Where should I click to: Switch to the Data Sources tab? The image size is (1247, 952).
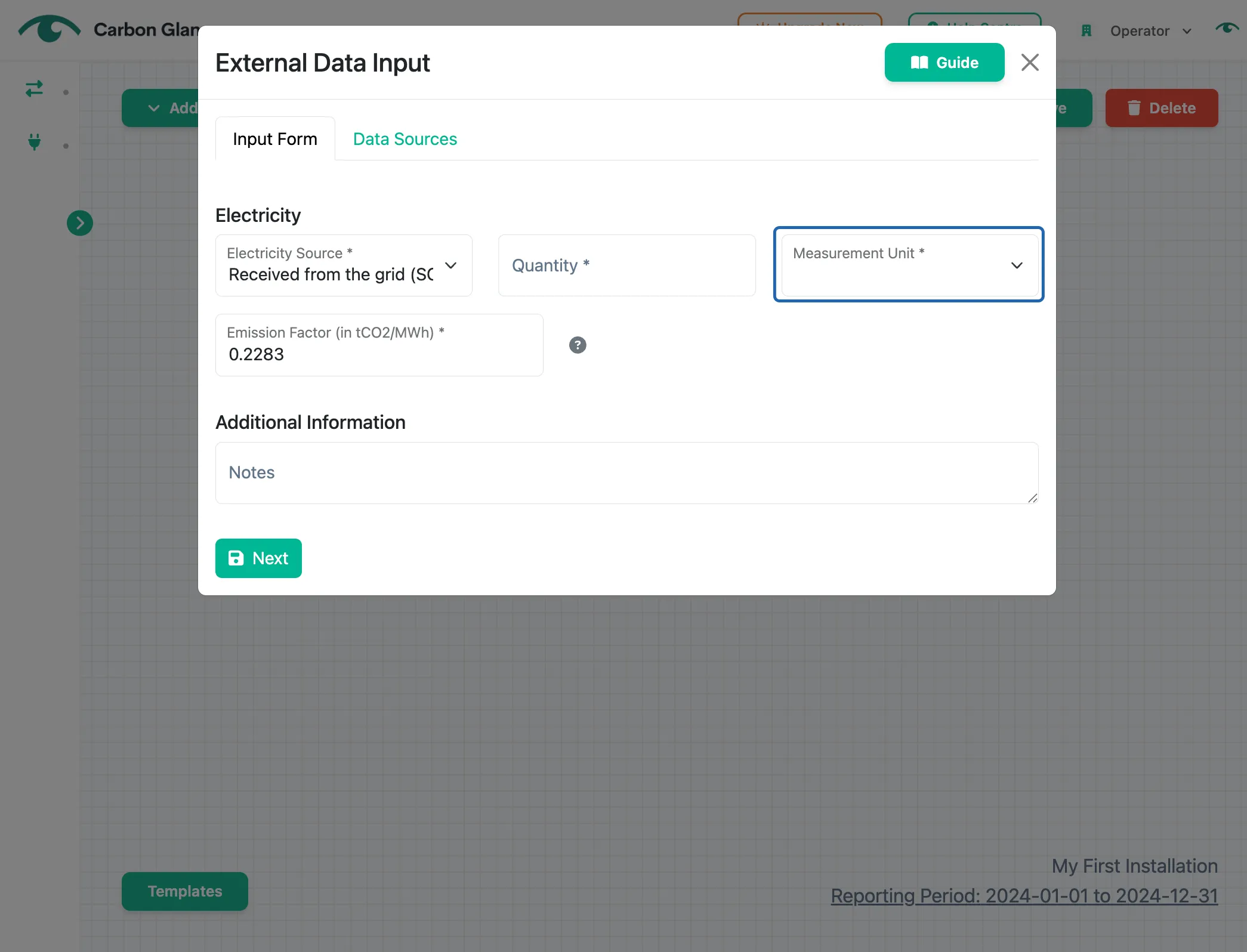point(405,139)
